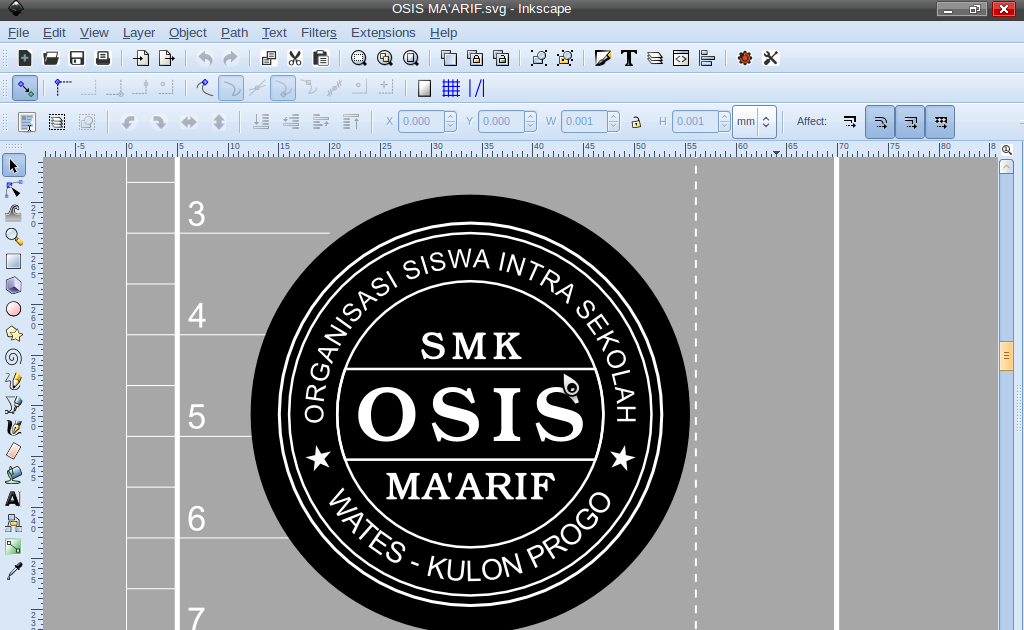Viewport: 1024px width, 630px height.
Task: Undo the last action
Action: pos(205,58)
